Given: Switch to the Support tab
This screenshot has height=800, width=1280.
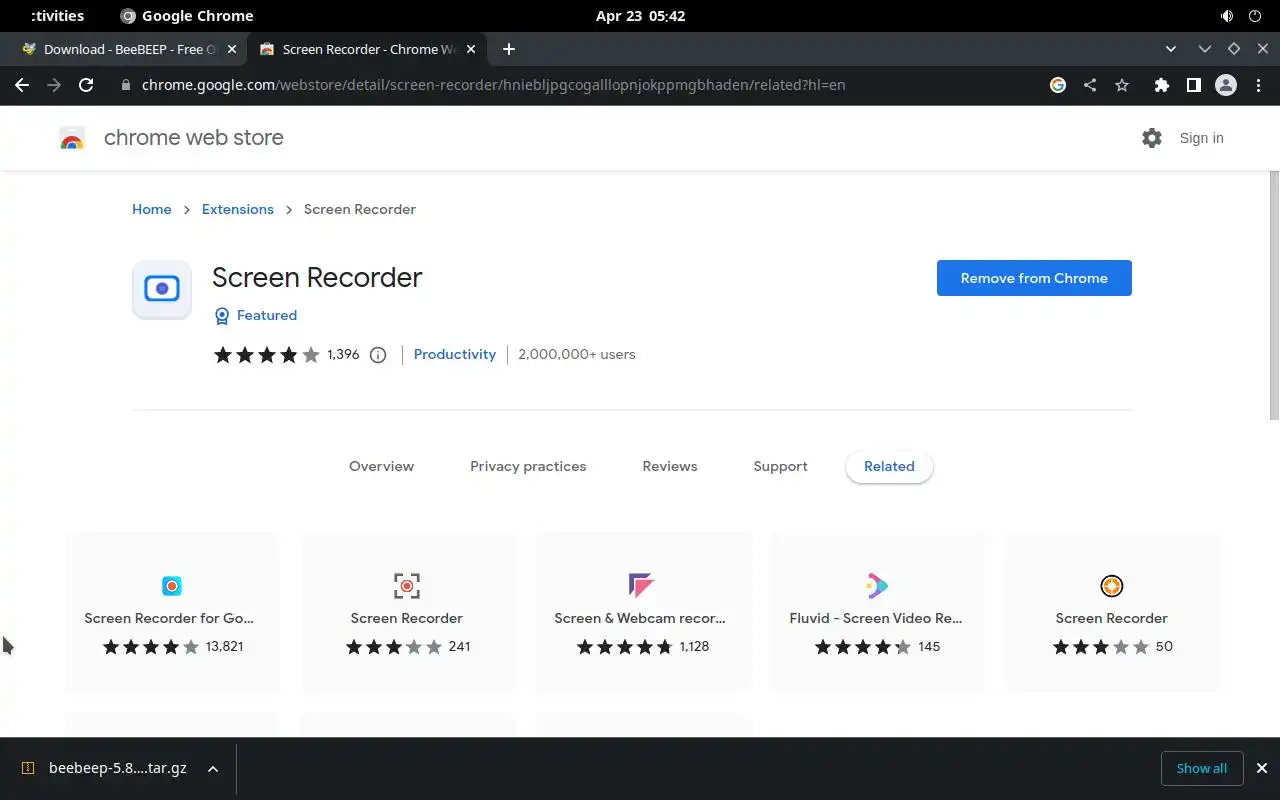Looking at the screenshot, I should click(x=780, y=466).
